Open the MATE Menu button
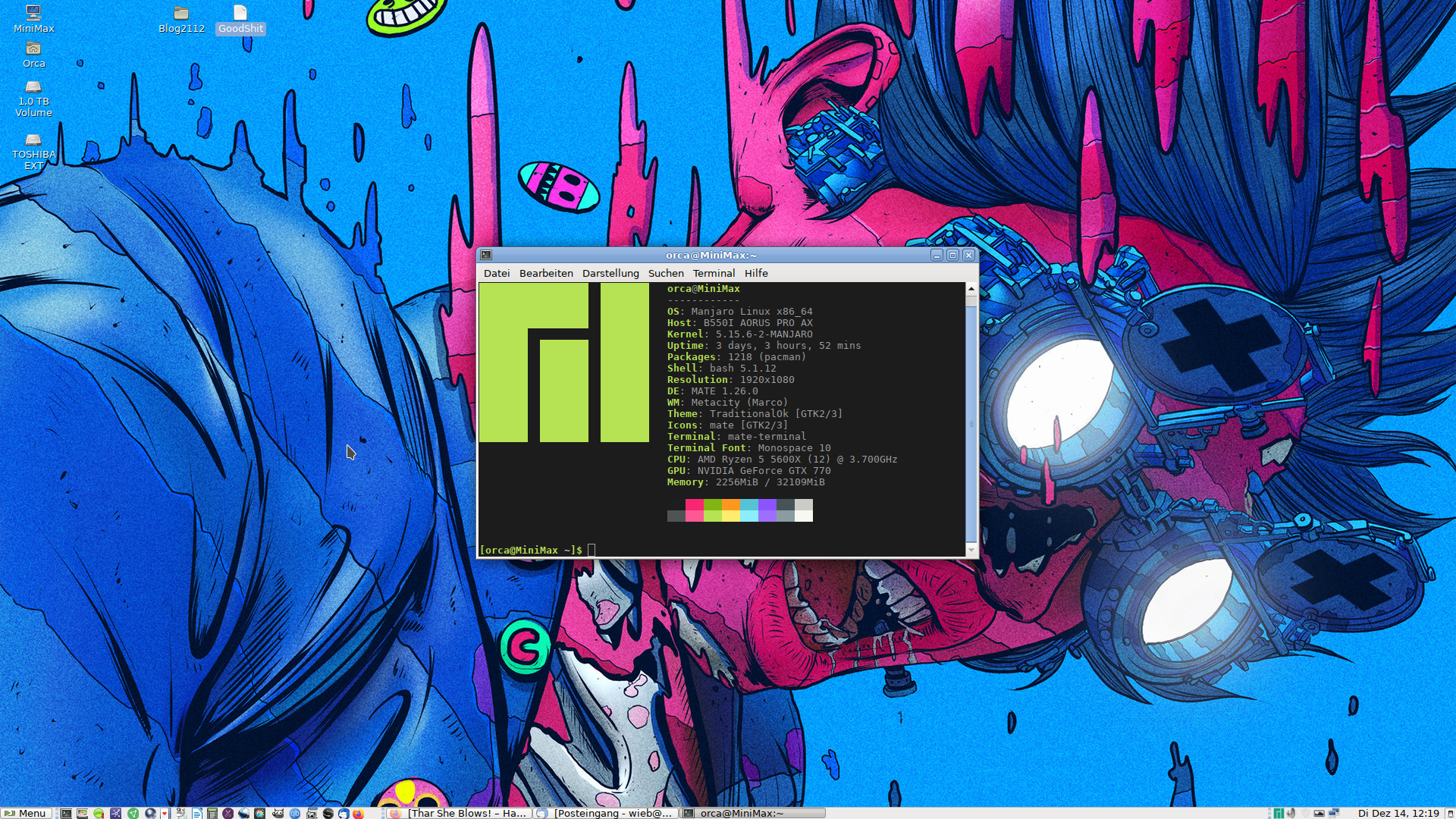 point(26,813)
